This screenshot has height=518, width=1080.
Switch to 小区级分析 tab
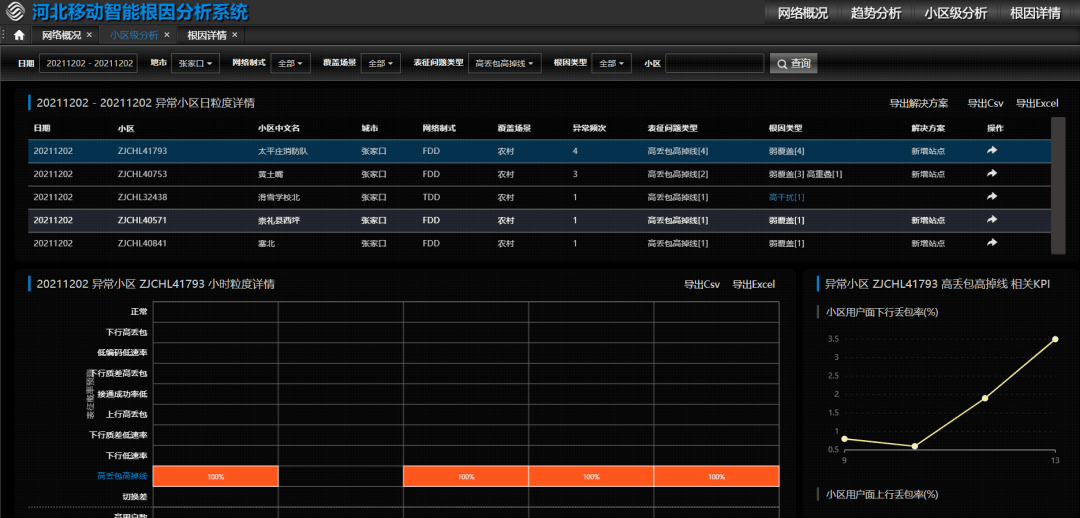point(134,35)
